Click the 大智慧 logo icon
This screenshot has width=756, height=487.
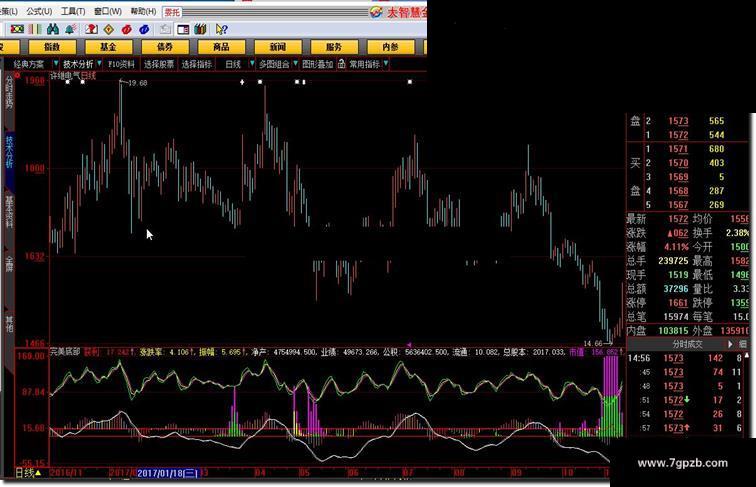tap(376, 12)
